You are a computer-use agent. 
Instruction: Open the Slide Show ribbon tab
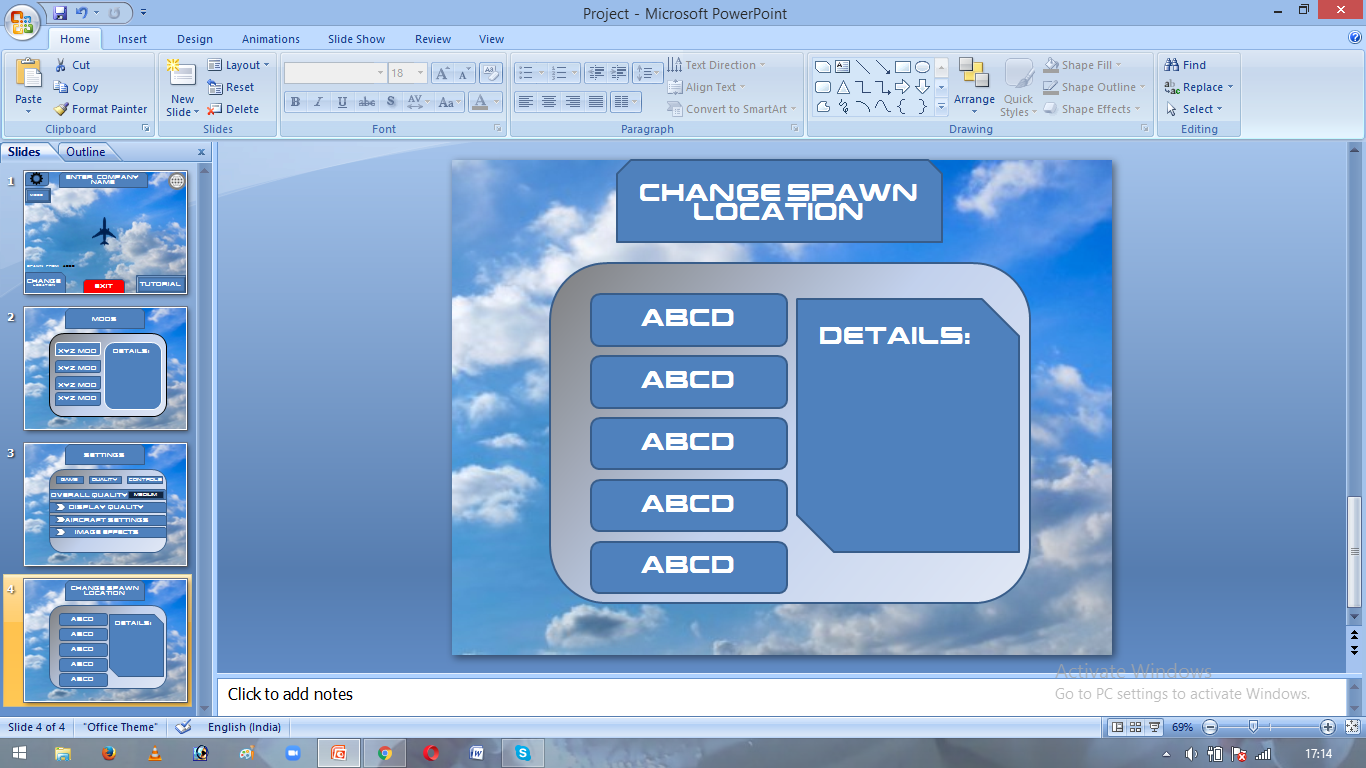(356, 39)
